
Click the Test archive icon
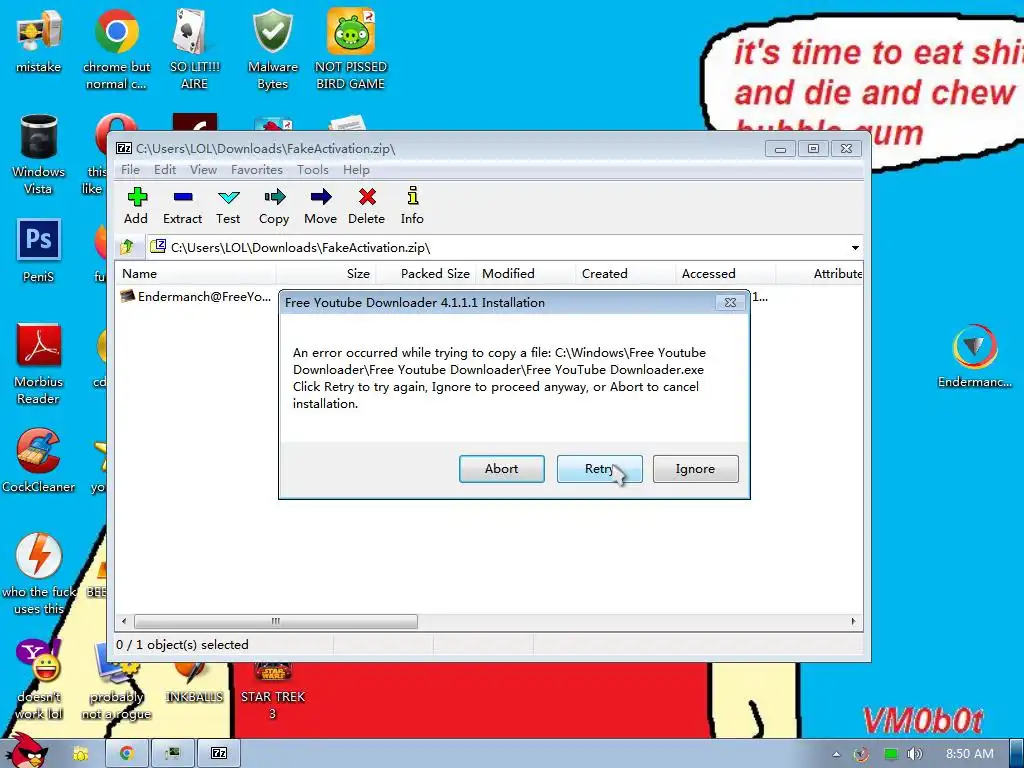228,205
